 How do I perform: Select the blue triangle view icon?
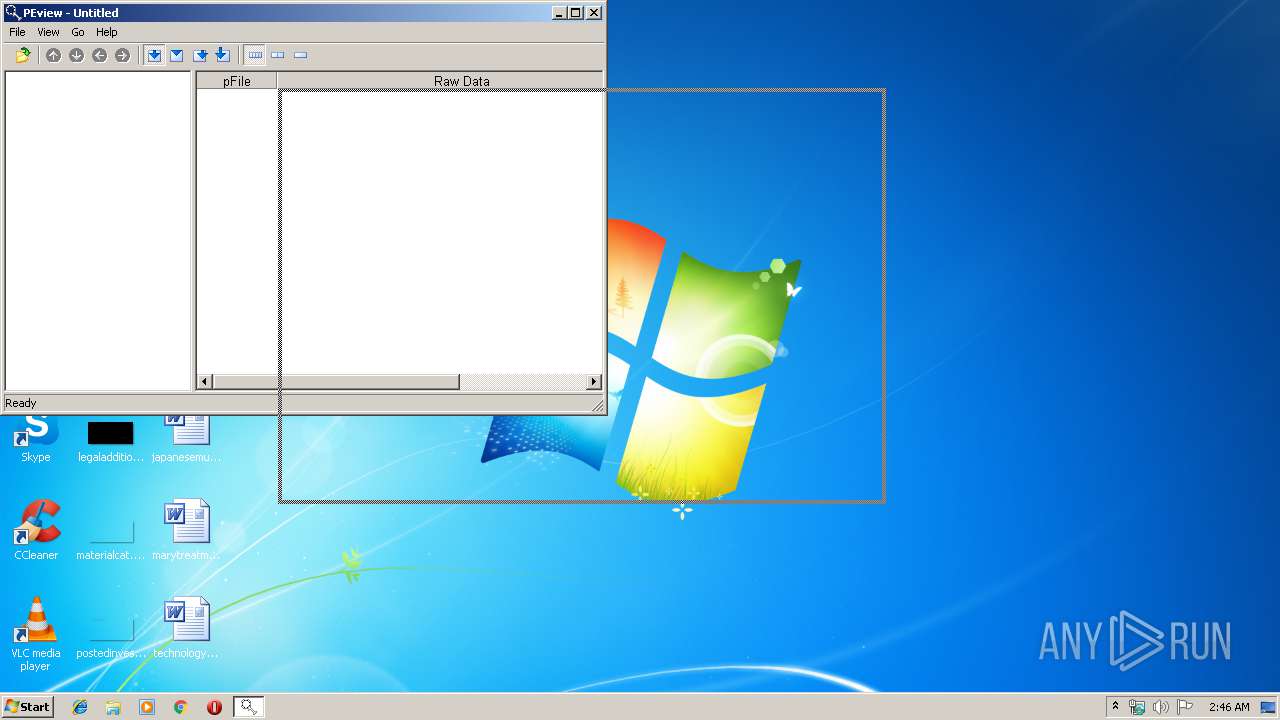(x=176, y=55)
